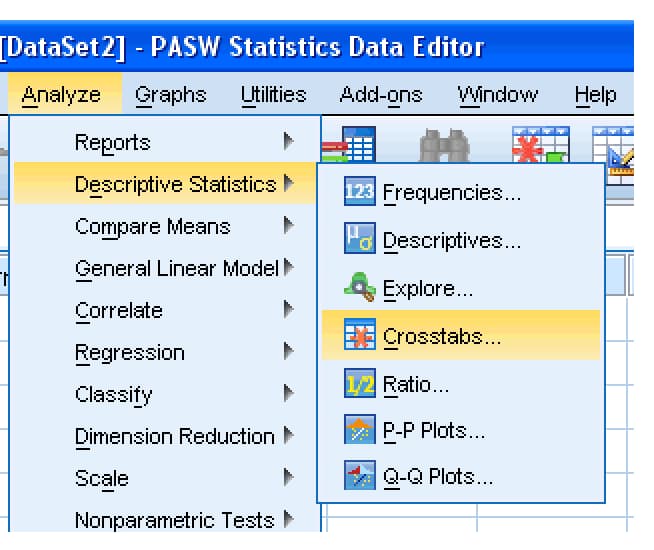Click arrow next to Regression
654x550 pixels.
pos(289,351)
